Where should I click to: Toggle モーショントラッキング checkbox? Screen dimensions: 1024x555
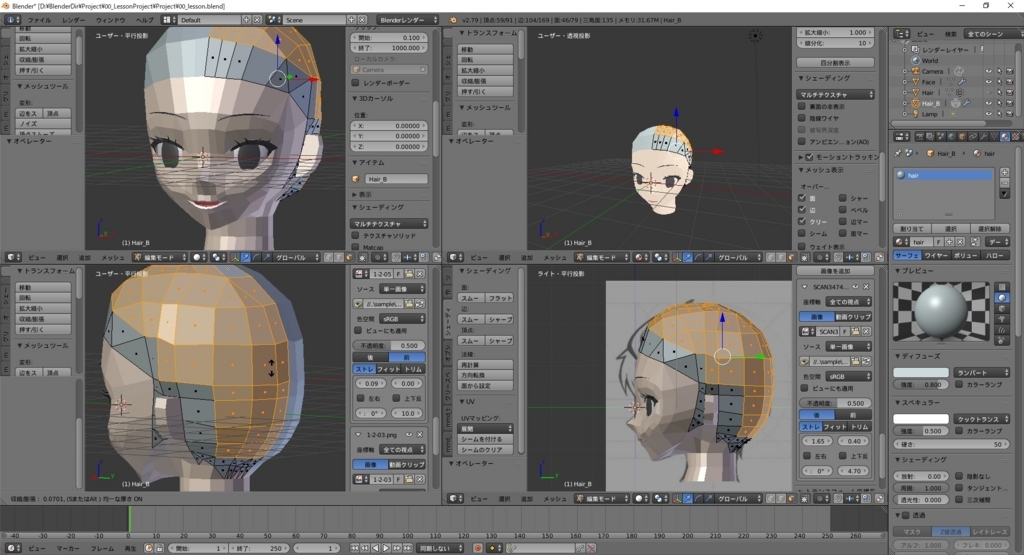tap(810, 157)
